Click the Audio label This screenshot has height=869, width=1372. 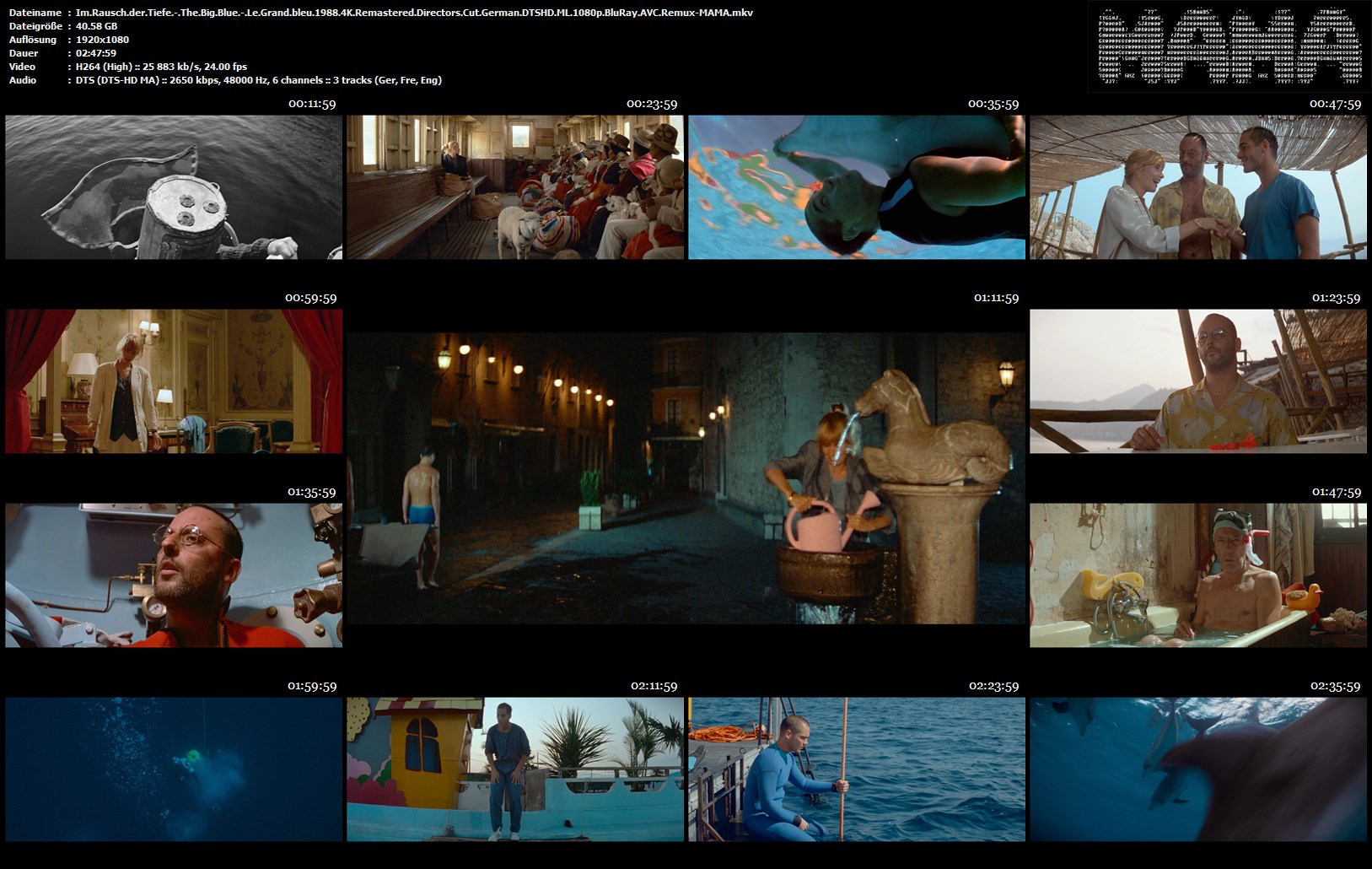pos(23,80)
